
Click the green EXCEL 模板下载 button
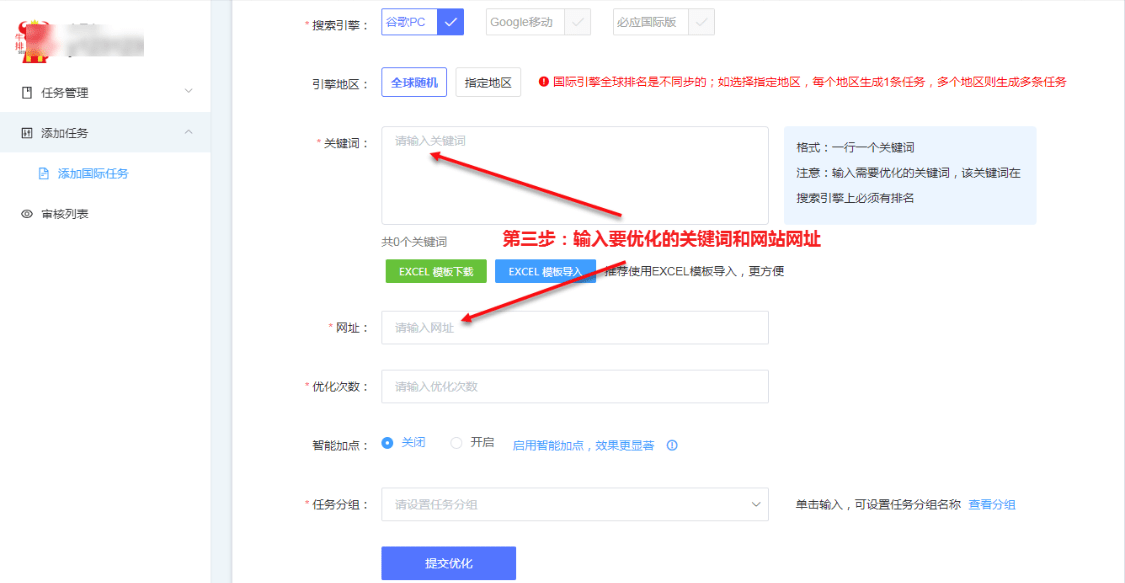pos(436,271)
